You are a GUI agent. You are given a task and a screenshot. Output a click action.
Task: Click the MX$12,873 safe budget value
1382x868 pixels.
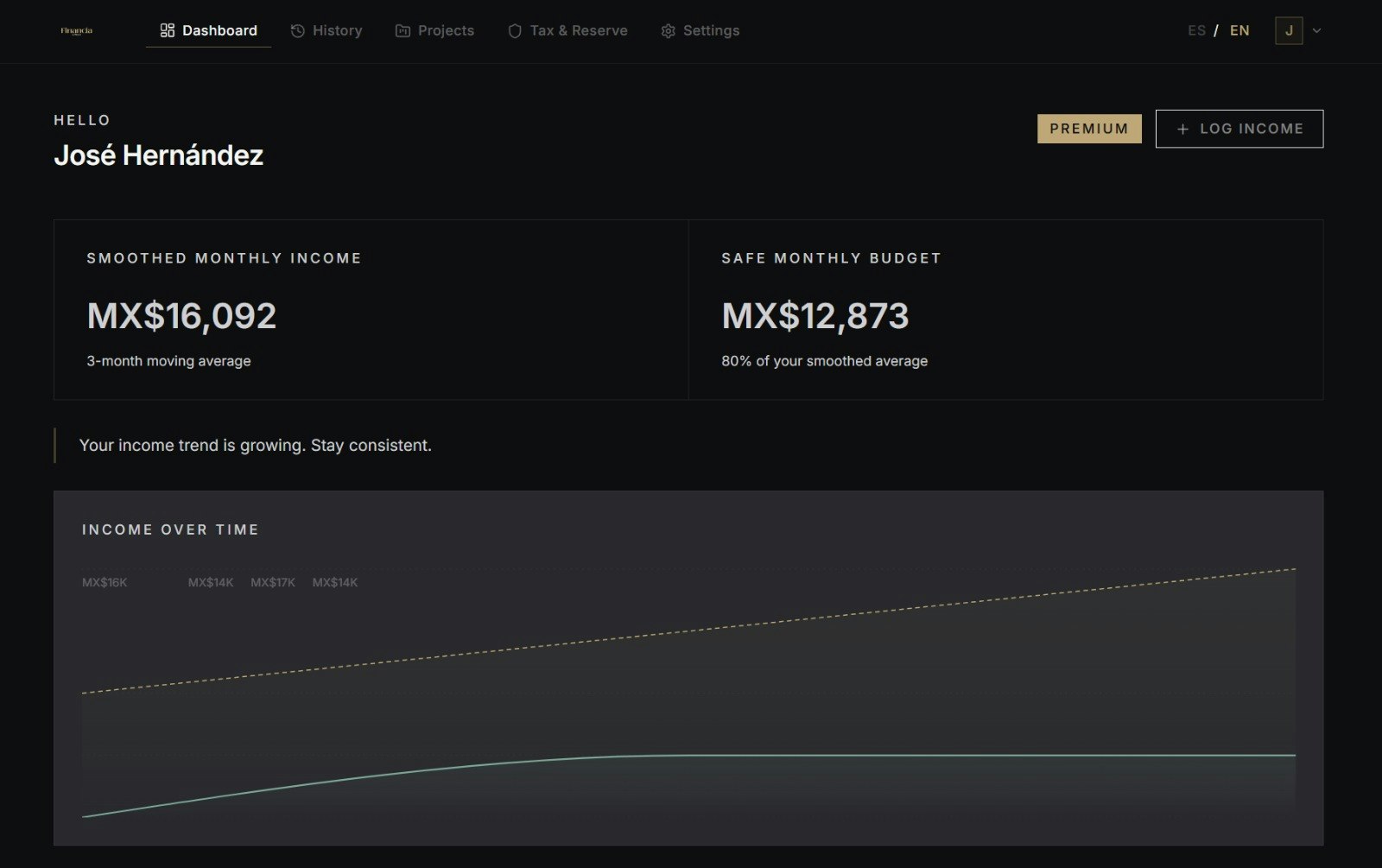[x=815, y=316]
